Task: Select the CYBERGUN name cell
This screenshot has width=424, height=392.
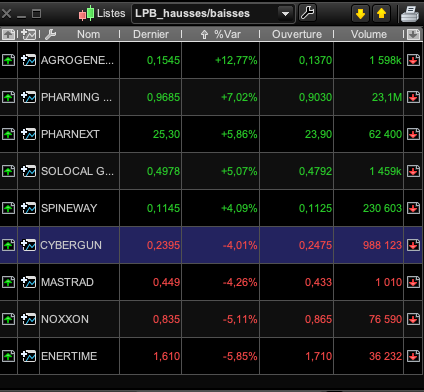Action: (79, 245)
